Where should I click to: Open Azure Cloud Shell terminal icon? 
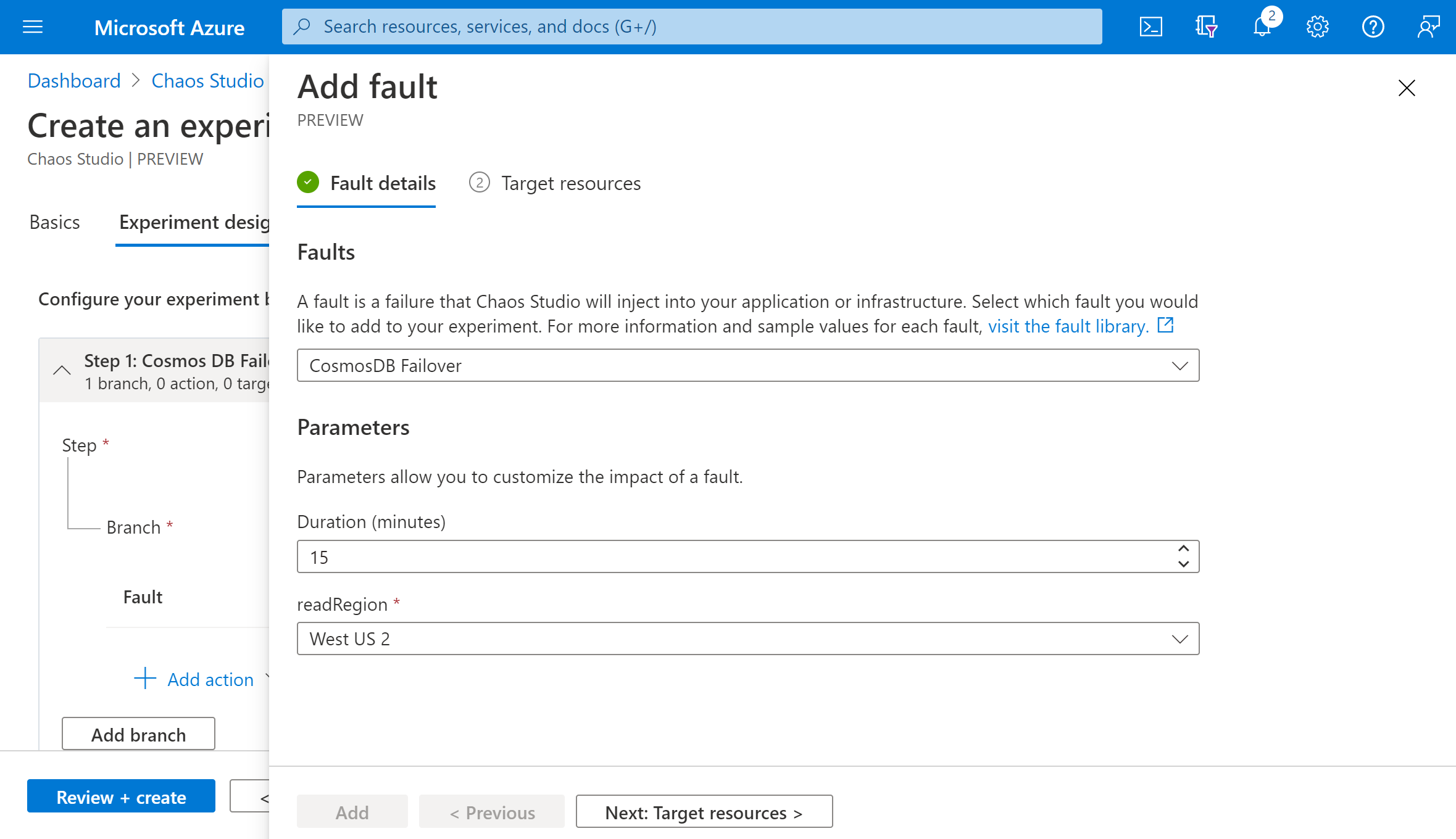tap(1151, 27)
